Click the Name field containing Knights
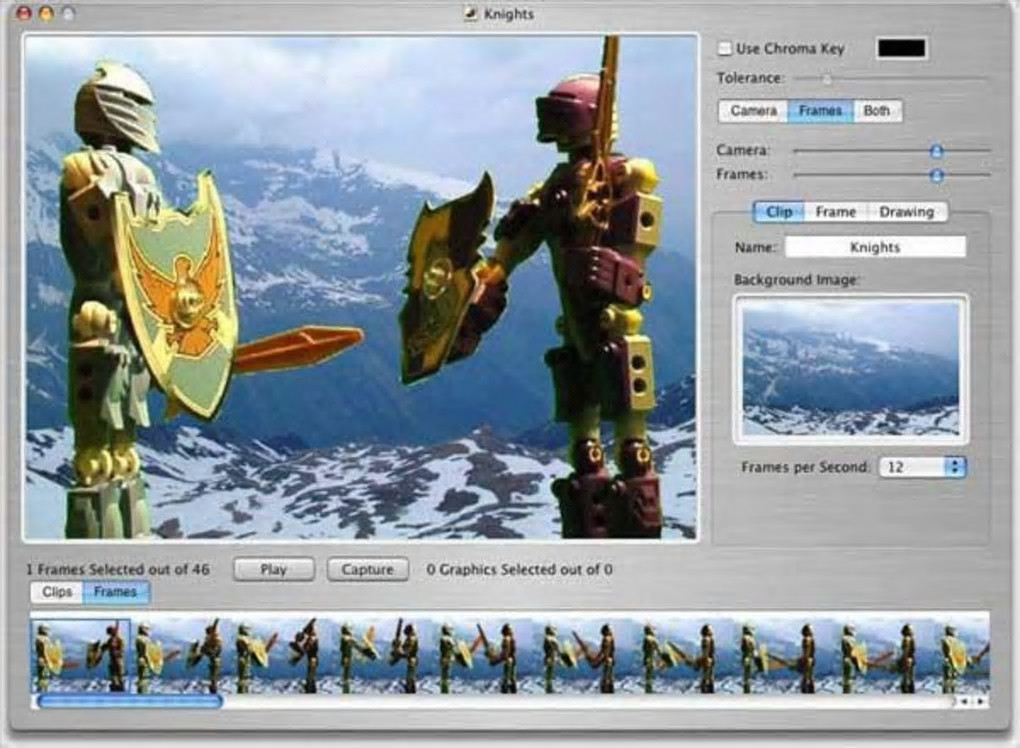 (x=875, y=247)
